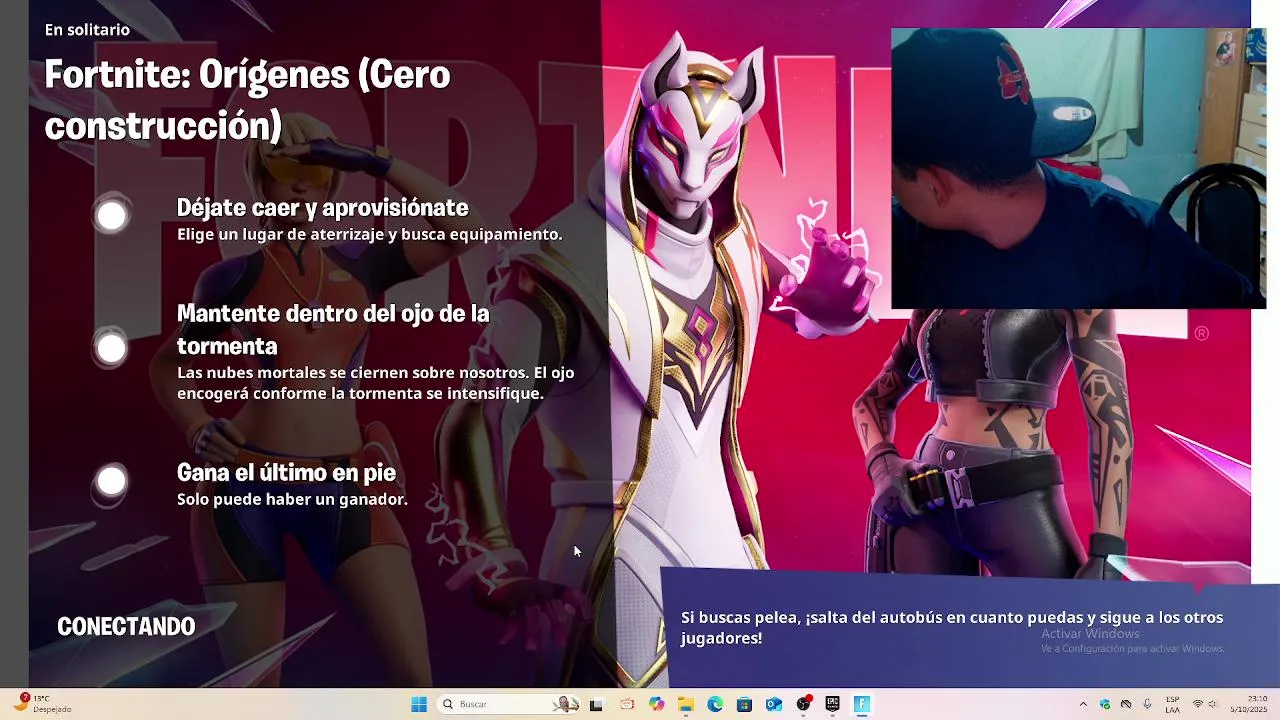The width and height of the screenshot is (1280, 720).
Task: Open the clock showing 23:10
Action: (x=1250, y=704)
